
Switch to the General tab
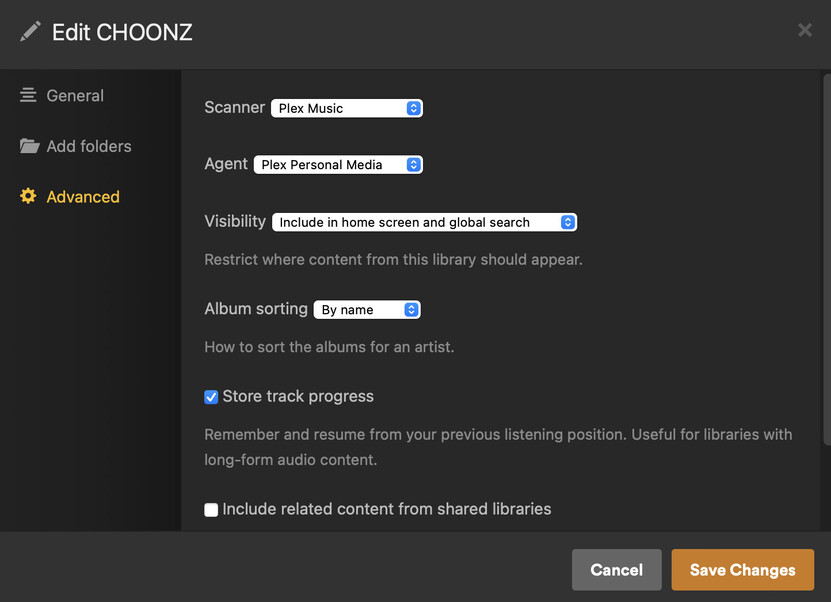pos(75,96)
